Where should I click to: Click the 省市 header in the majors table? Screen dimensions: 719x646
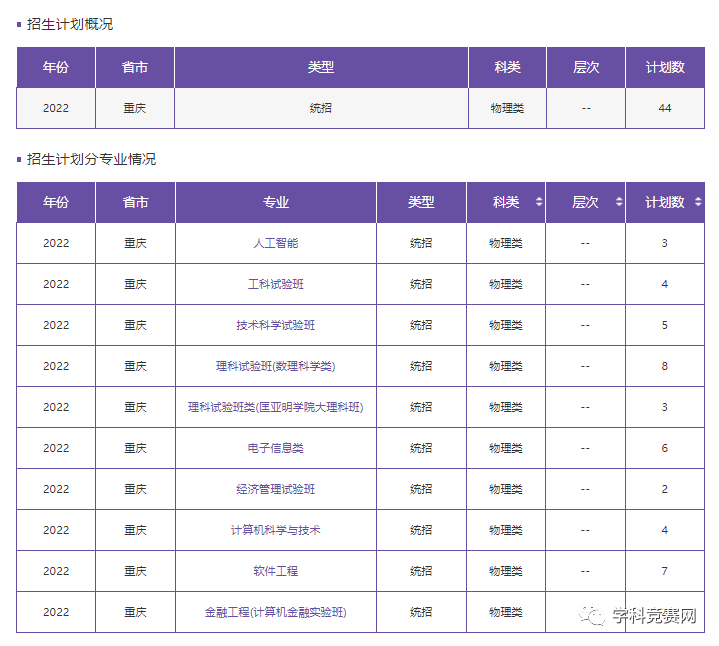pos(135,202)
